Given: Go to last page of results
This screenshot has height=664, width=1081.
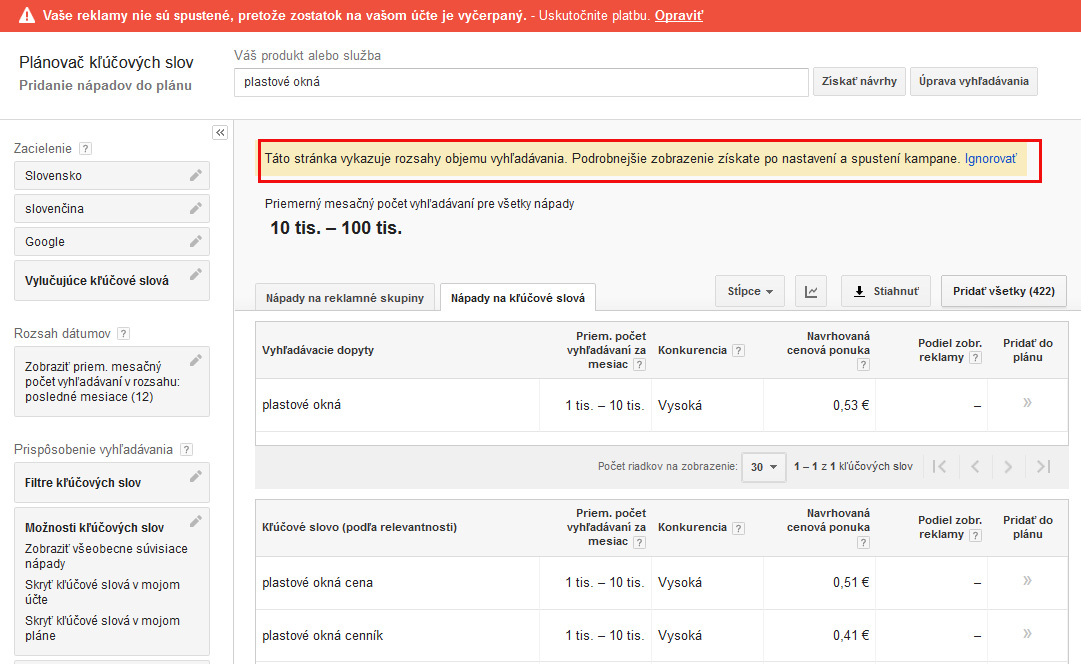Looking at the screenshot, I should pos(1044,467).
